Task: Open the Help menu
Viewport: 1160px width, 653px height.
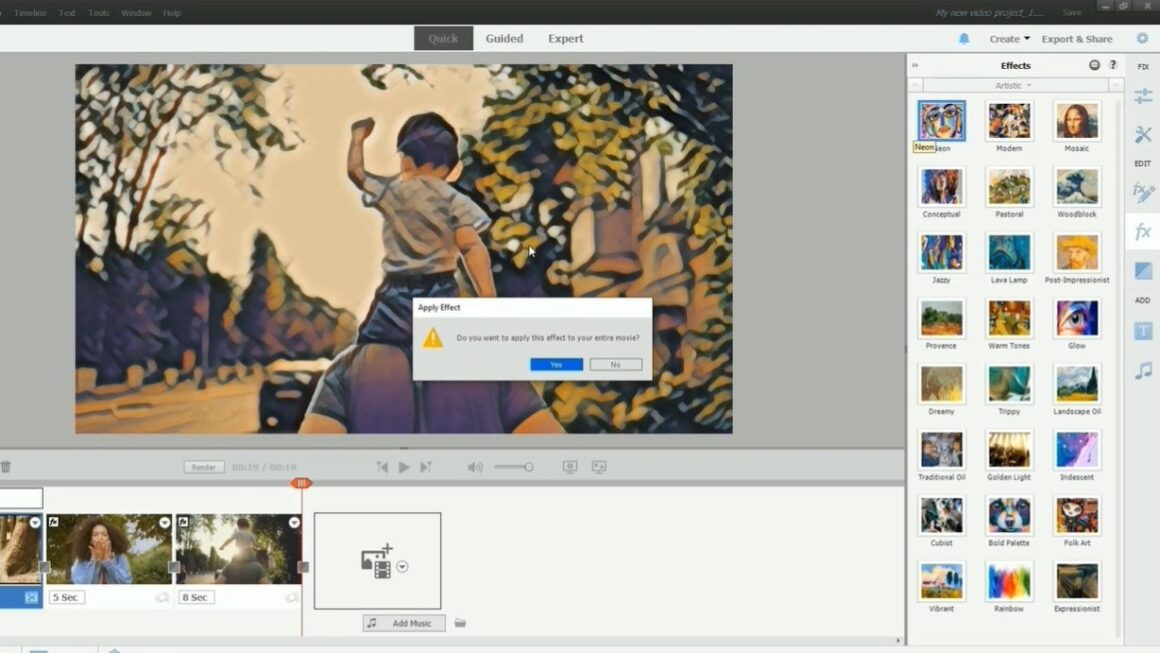Action: coord(172,13)
